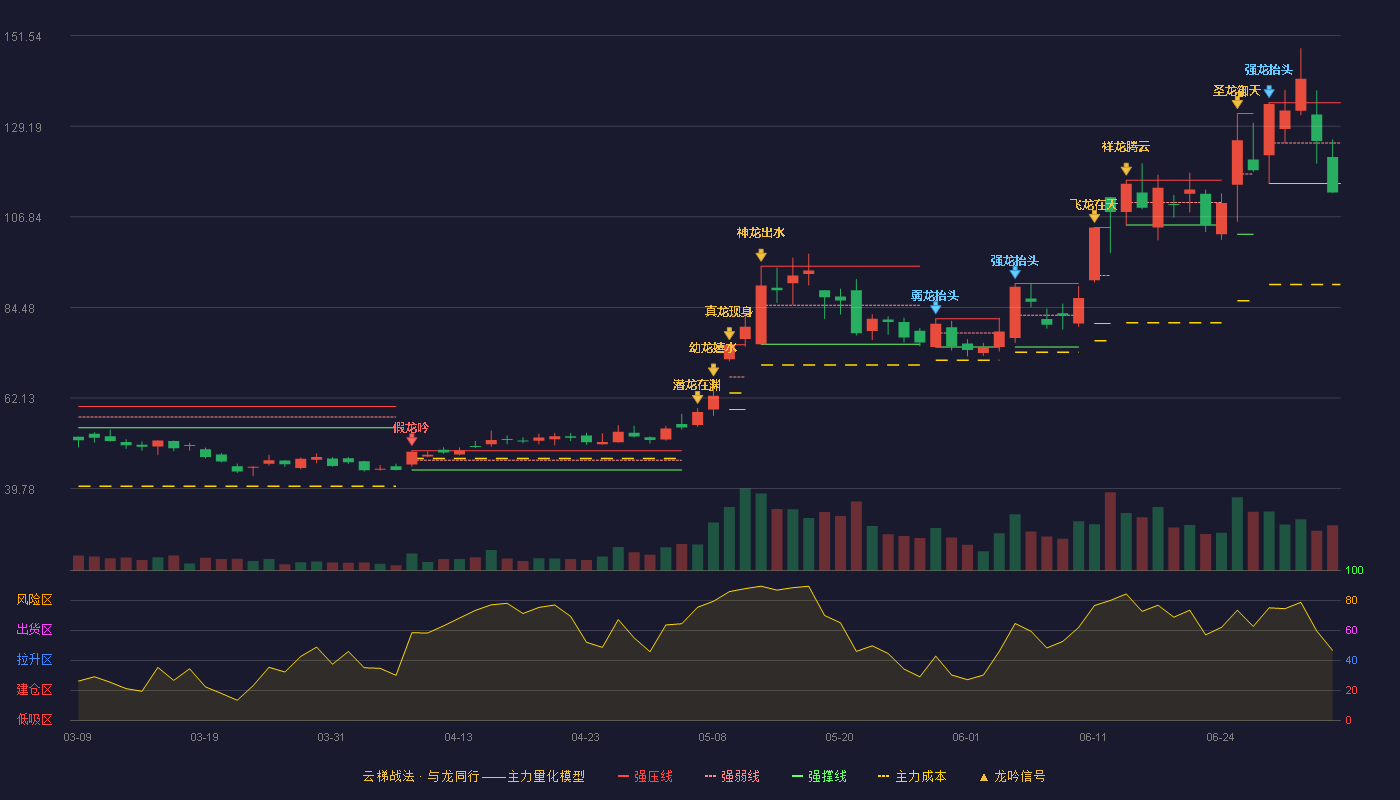Click the 05-08 date label
Image resolution: width=1400 pixels, height=800 pixels.
(712, 737)
